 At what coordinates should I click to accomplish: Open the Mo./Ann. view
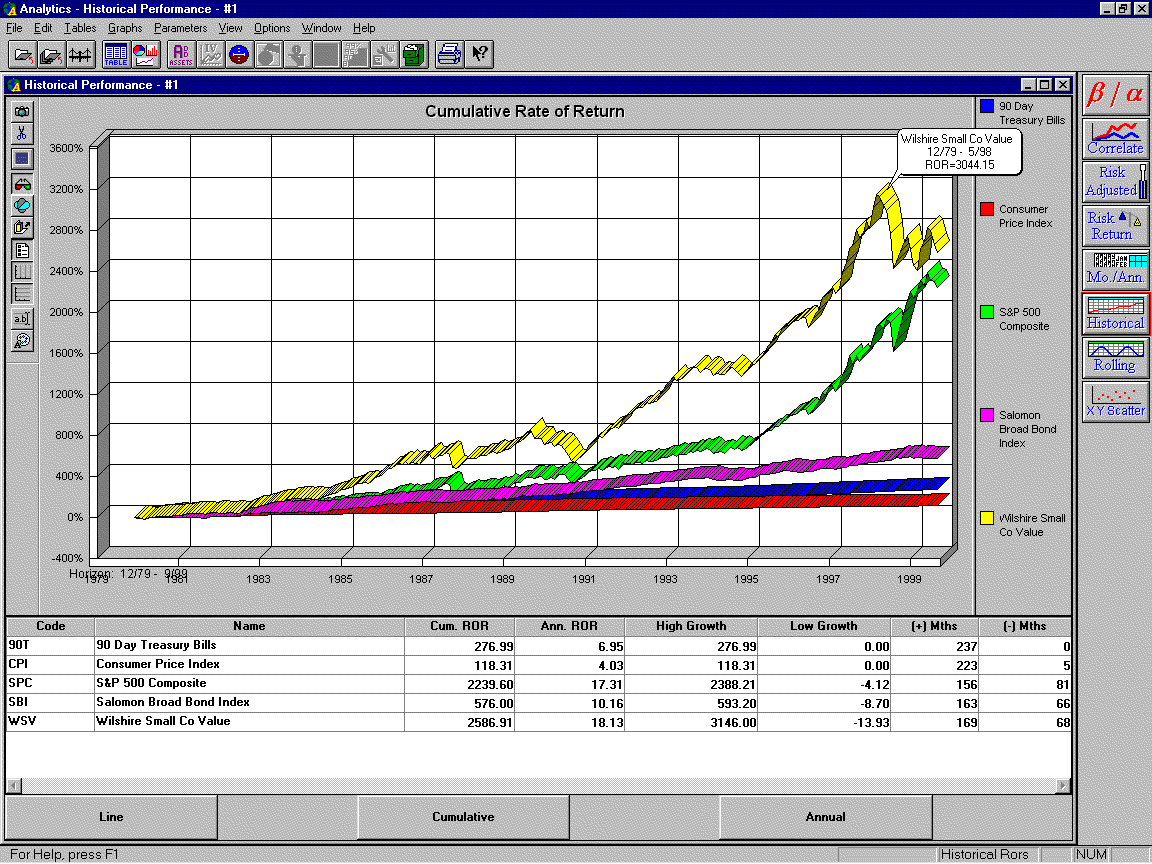(1115, 268)
